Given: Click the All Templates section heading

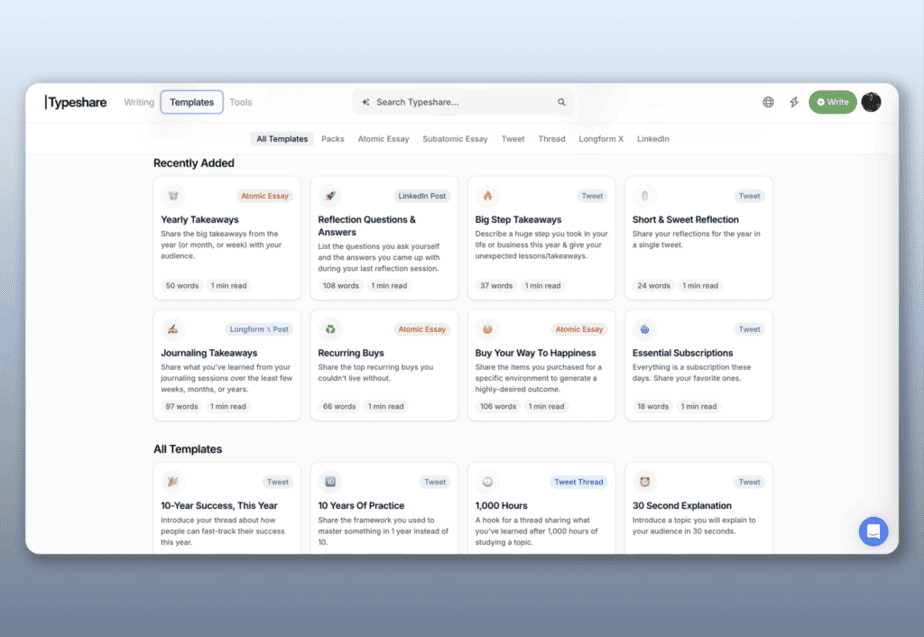Looking at the screenshot, I should tap(187, 449).
